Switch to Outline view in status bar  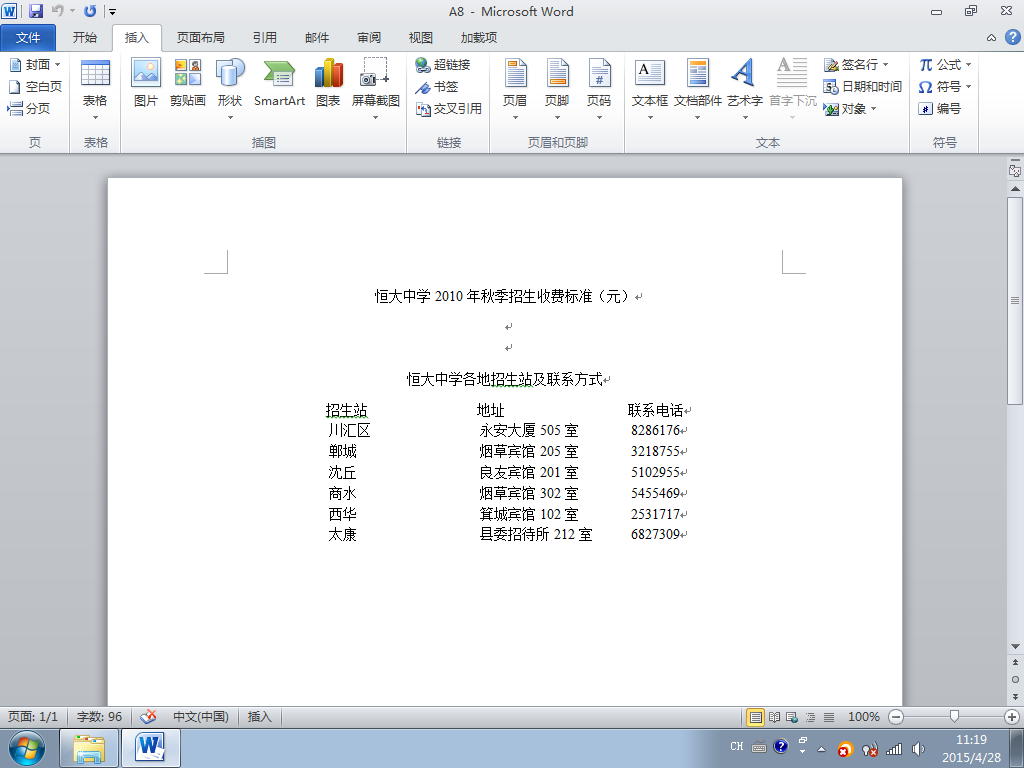point(810,717)
